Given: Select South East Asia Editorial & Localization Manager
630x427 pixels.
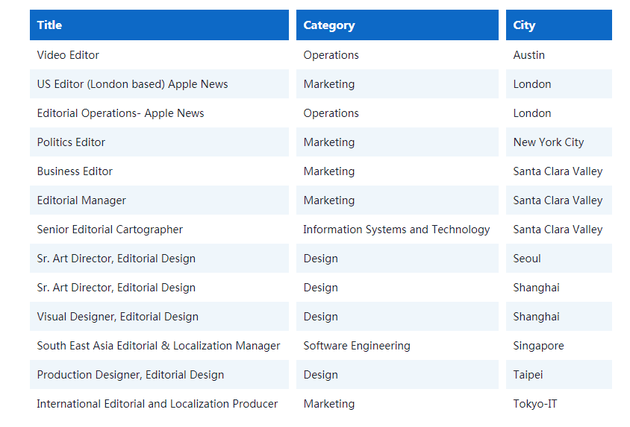Looking at the screenshot, I should pos(158,346).
